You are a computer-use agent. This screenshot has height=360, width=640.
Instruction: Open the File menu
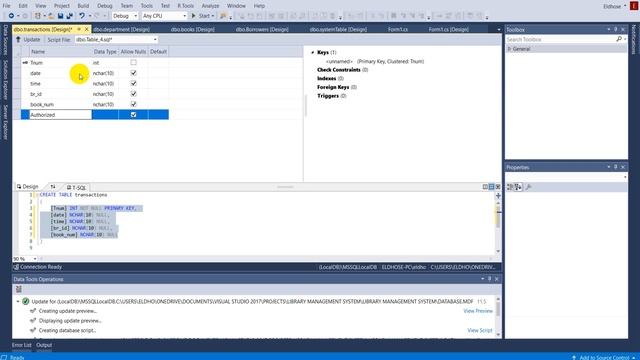coord(7,6)
